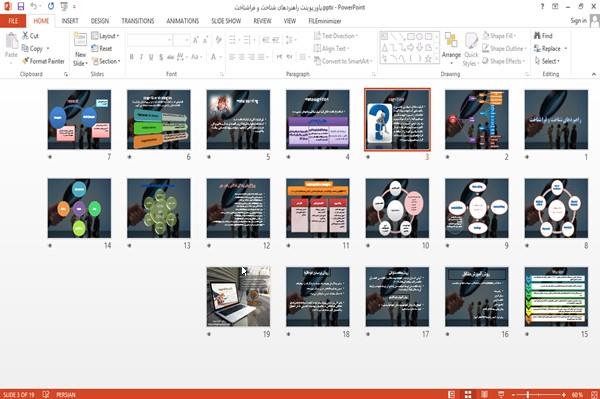The width and height of the screenshot is (600, 399).
Task: Reset the slide layout
Action: [102, 48]
